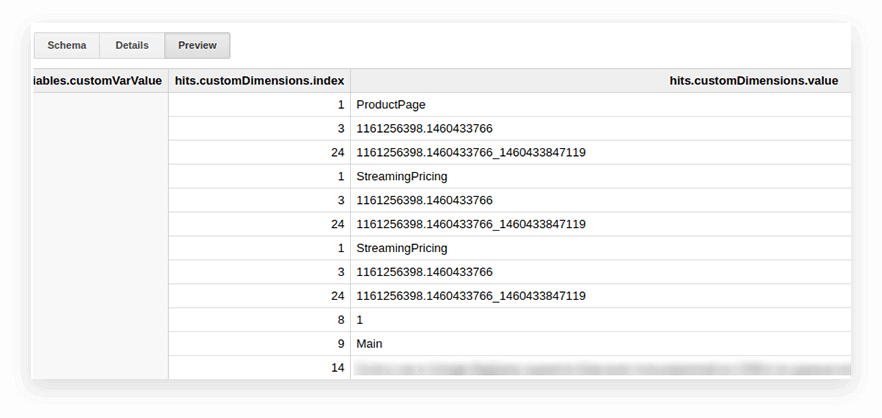The width and height of the screenshot is (882, 418).
Task: Select the first StreamingPricing value cell
Action: point(402,177)
